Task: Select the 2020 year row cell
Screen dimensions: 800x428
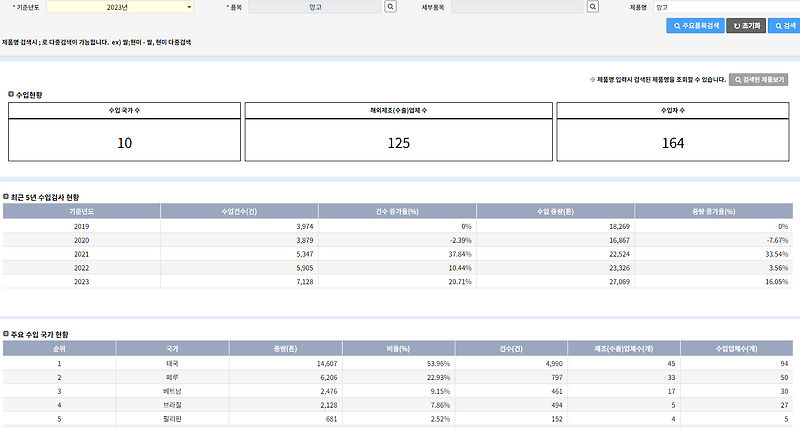Action: pos(82,240)
